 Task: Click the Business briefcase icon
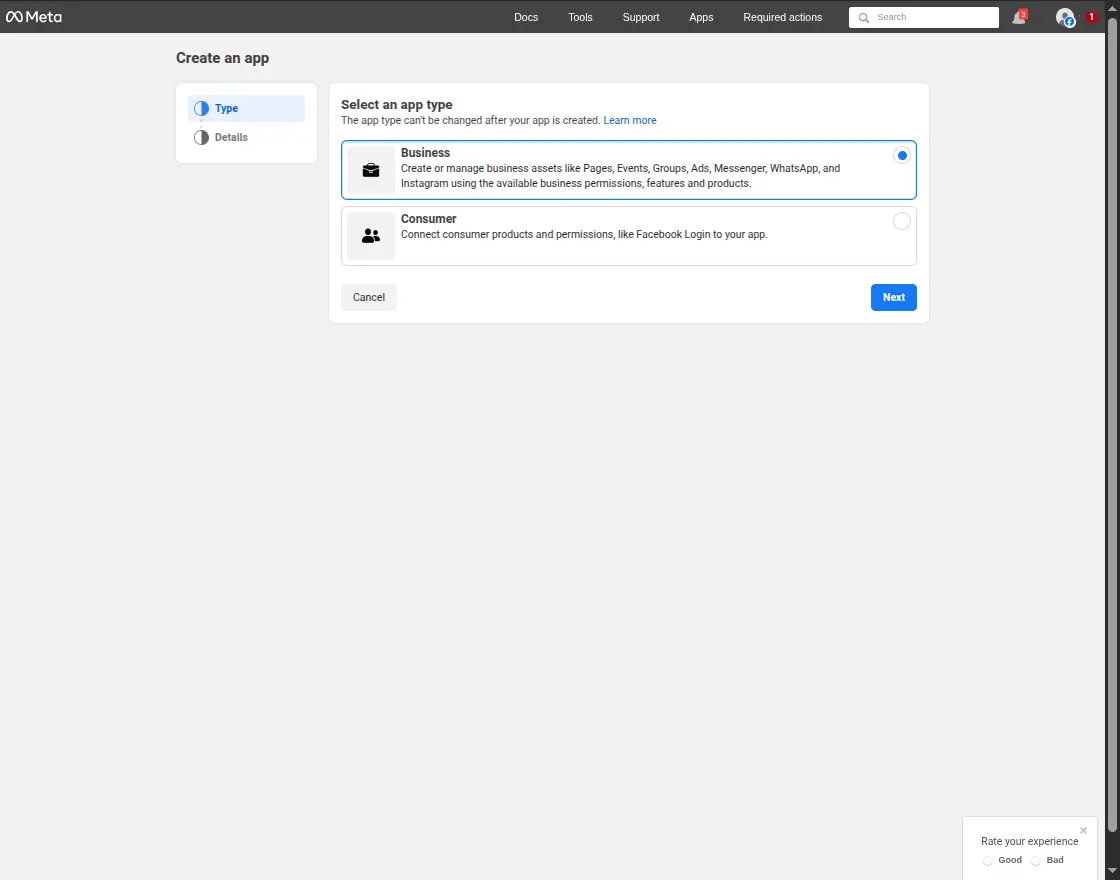370,169
